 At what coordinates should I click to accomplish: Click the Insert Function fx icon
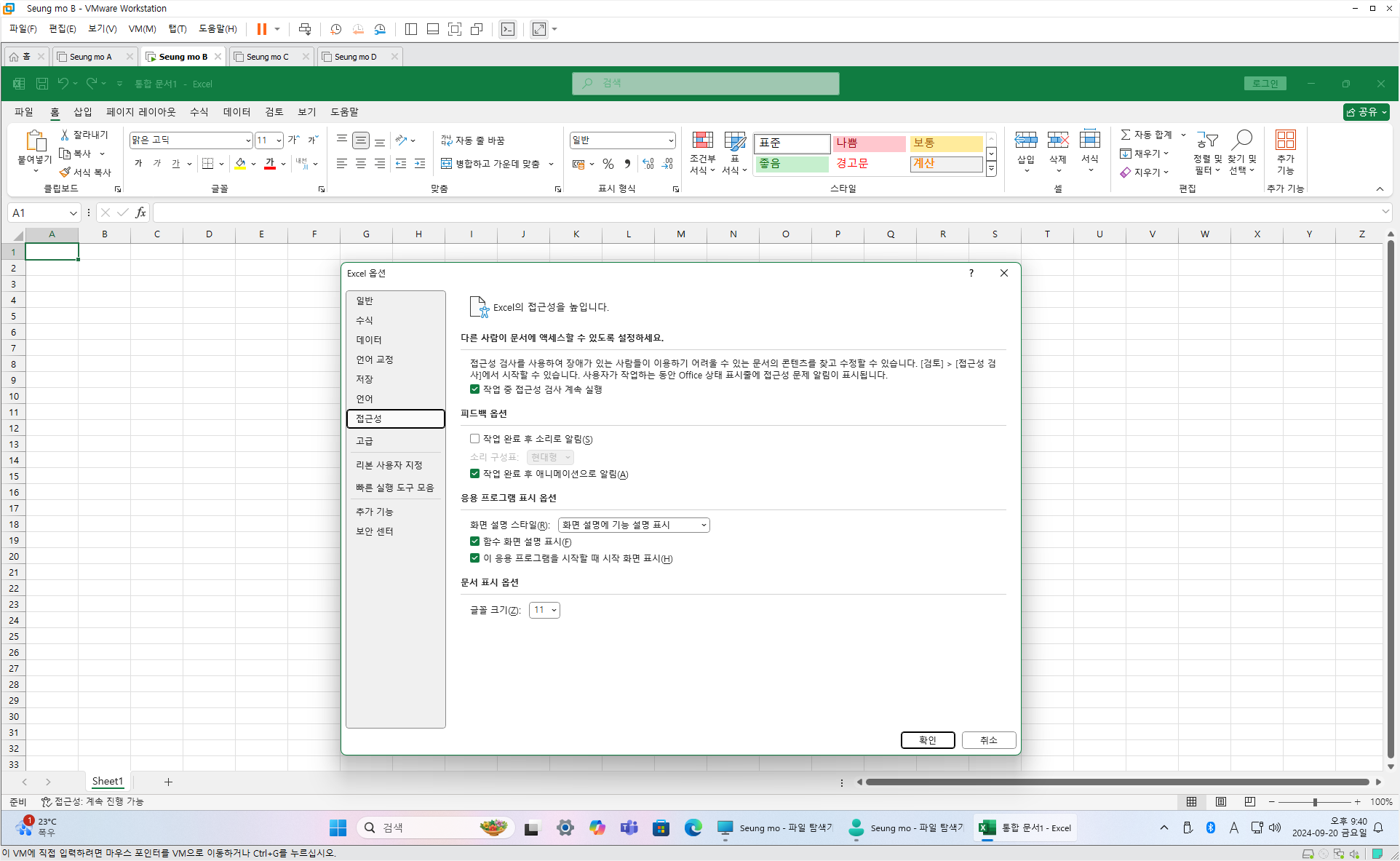coord(140,213)
